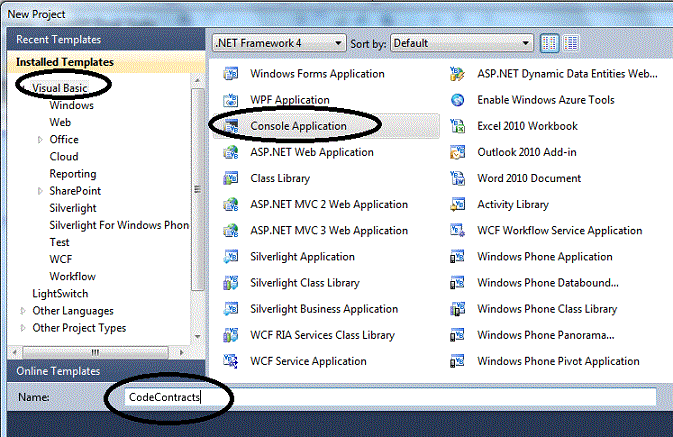Select the Windows Phone Pivot Application label
Screen dimensions: 673x437
pyautogui.click(x=558, y=362)
